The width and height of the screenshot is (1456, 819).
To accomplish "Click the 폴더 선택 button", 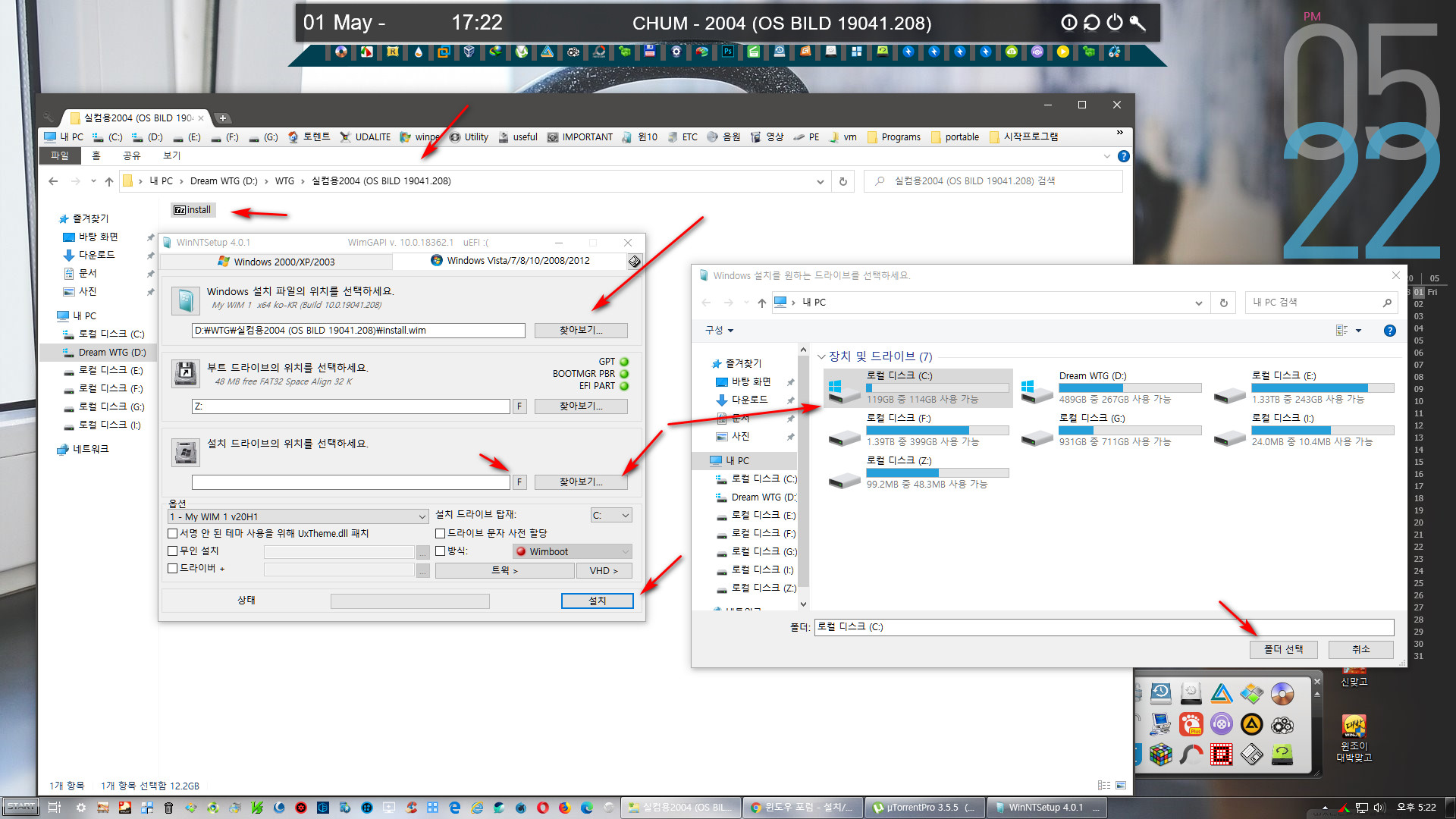I will tap(1283, 650).
